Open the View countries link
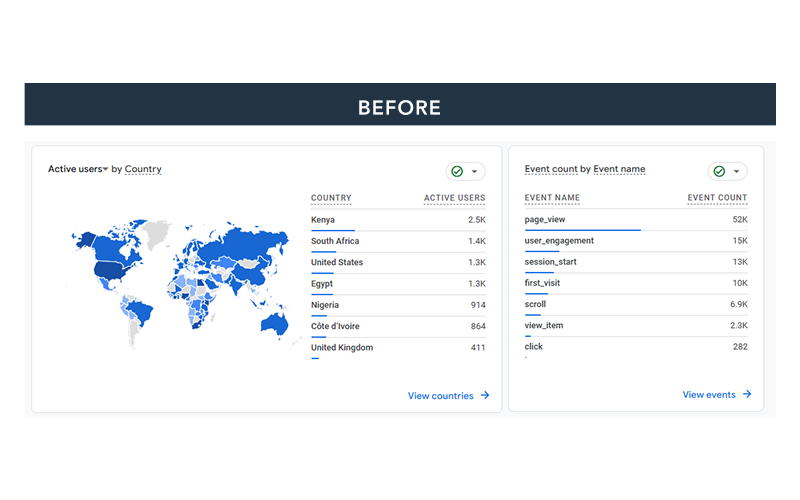This screenshot has height=500, width=800. 440,395
